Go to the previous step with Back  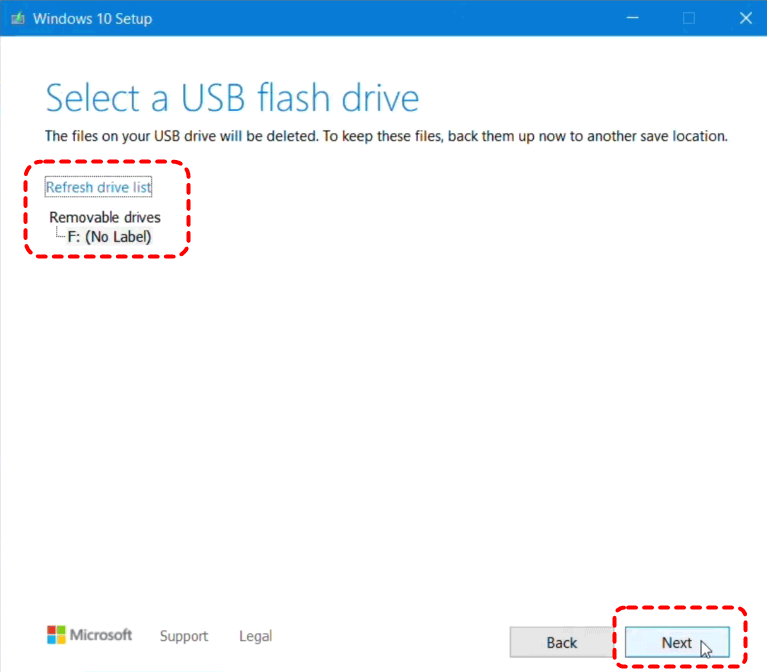click(561, 642)
